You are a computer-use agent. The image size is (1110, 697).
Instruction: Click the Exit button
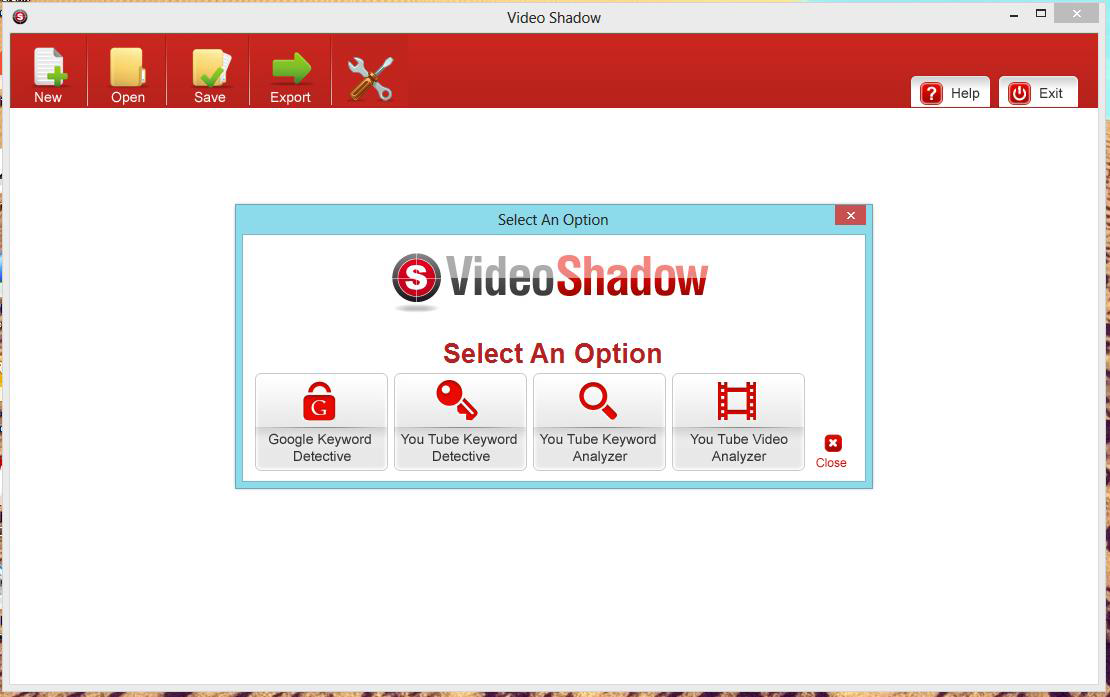coord(1038,93)
